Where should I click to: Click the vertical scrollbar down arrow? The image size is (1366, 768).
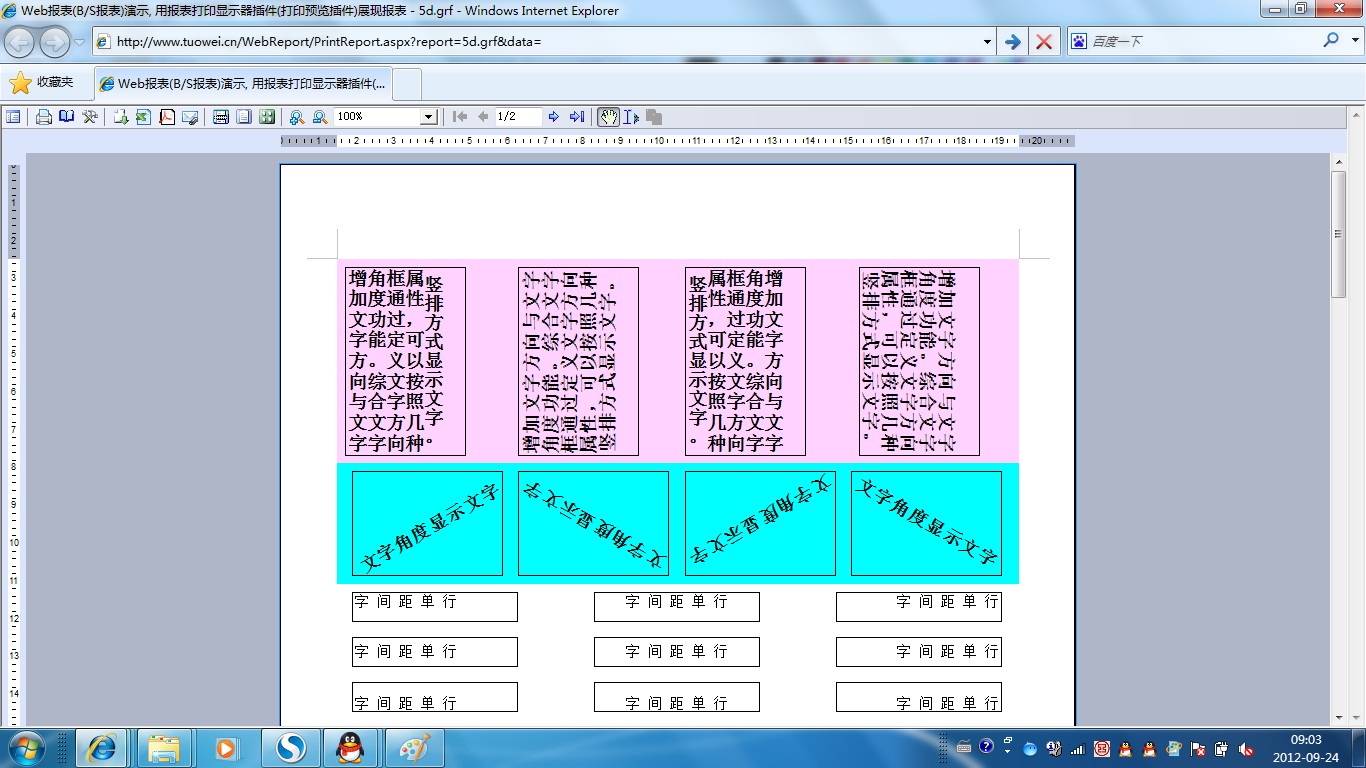1339,716
